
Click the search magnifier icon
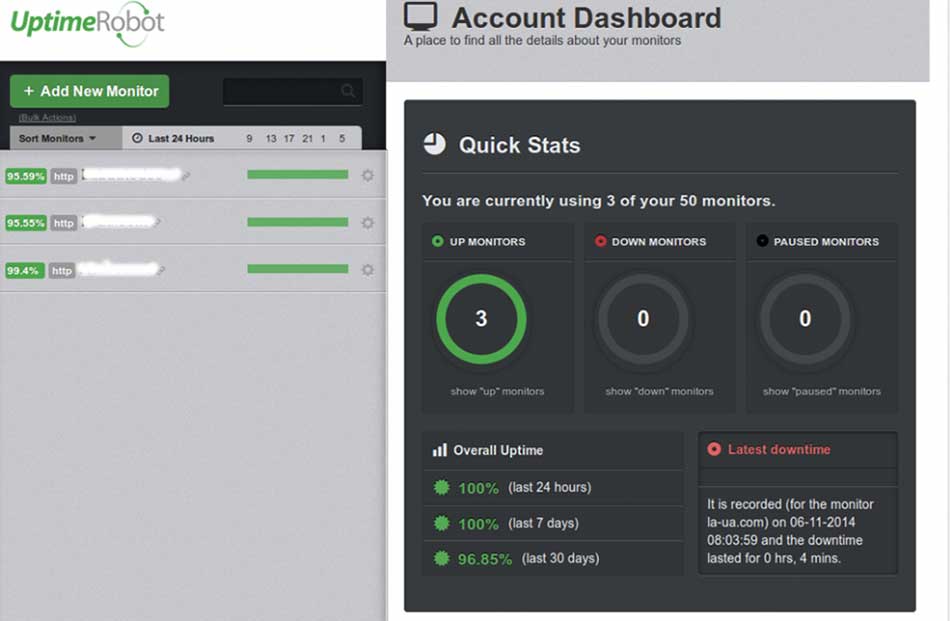(x=348, y=91)
